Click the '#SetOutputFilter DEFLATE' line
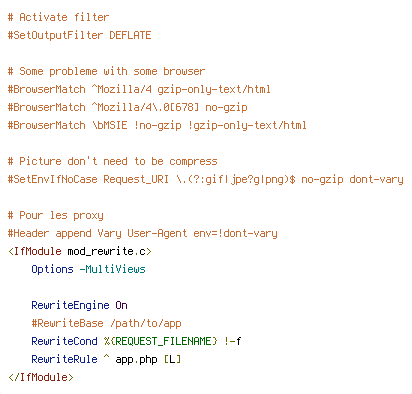 [79, 35]
